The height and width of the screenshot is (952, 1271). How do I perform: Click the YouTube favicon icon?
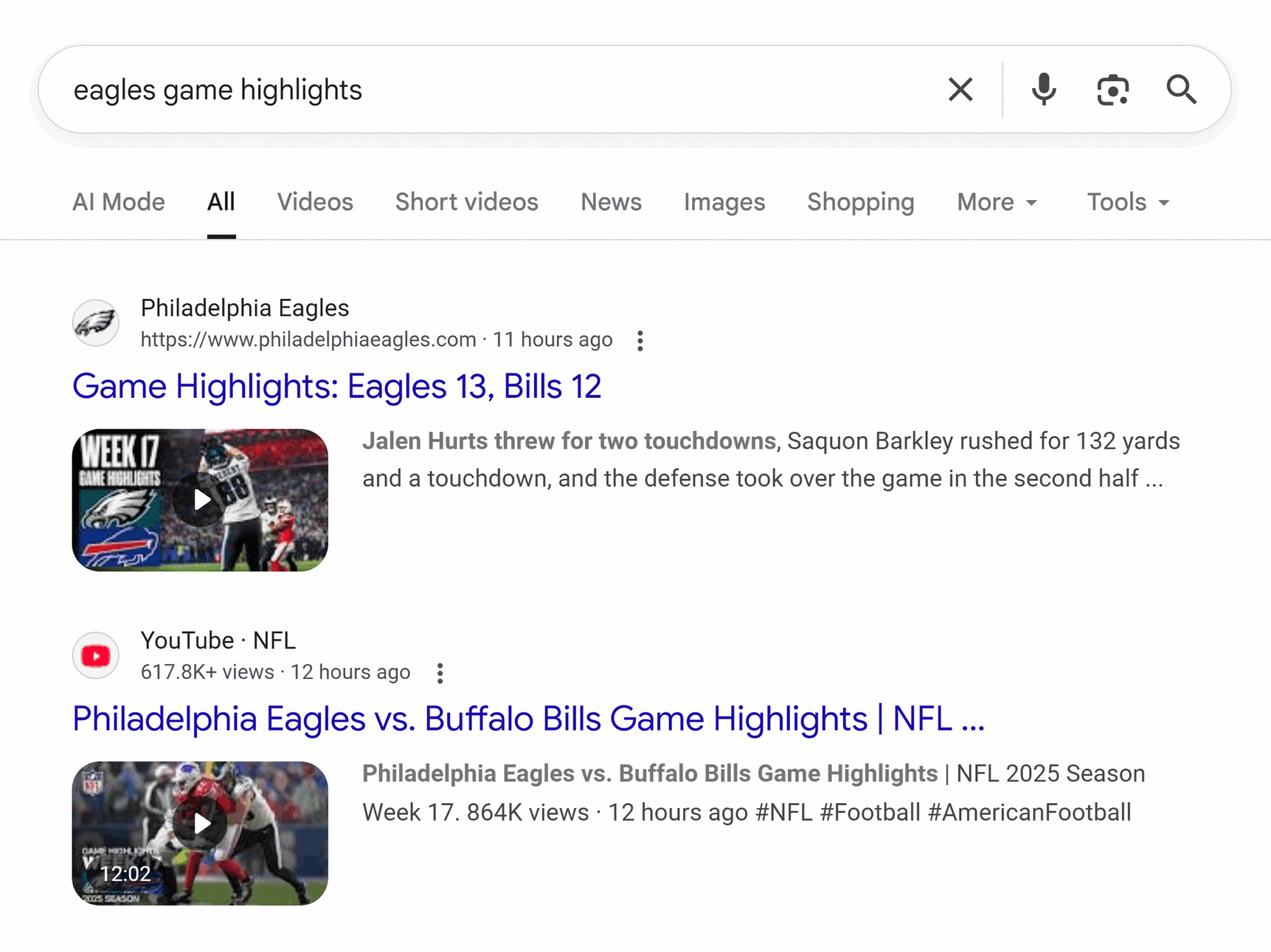tap(96, 655)
